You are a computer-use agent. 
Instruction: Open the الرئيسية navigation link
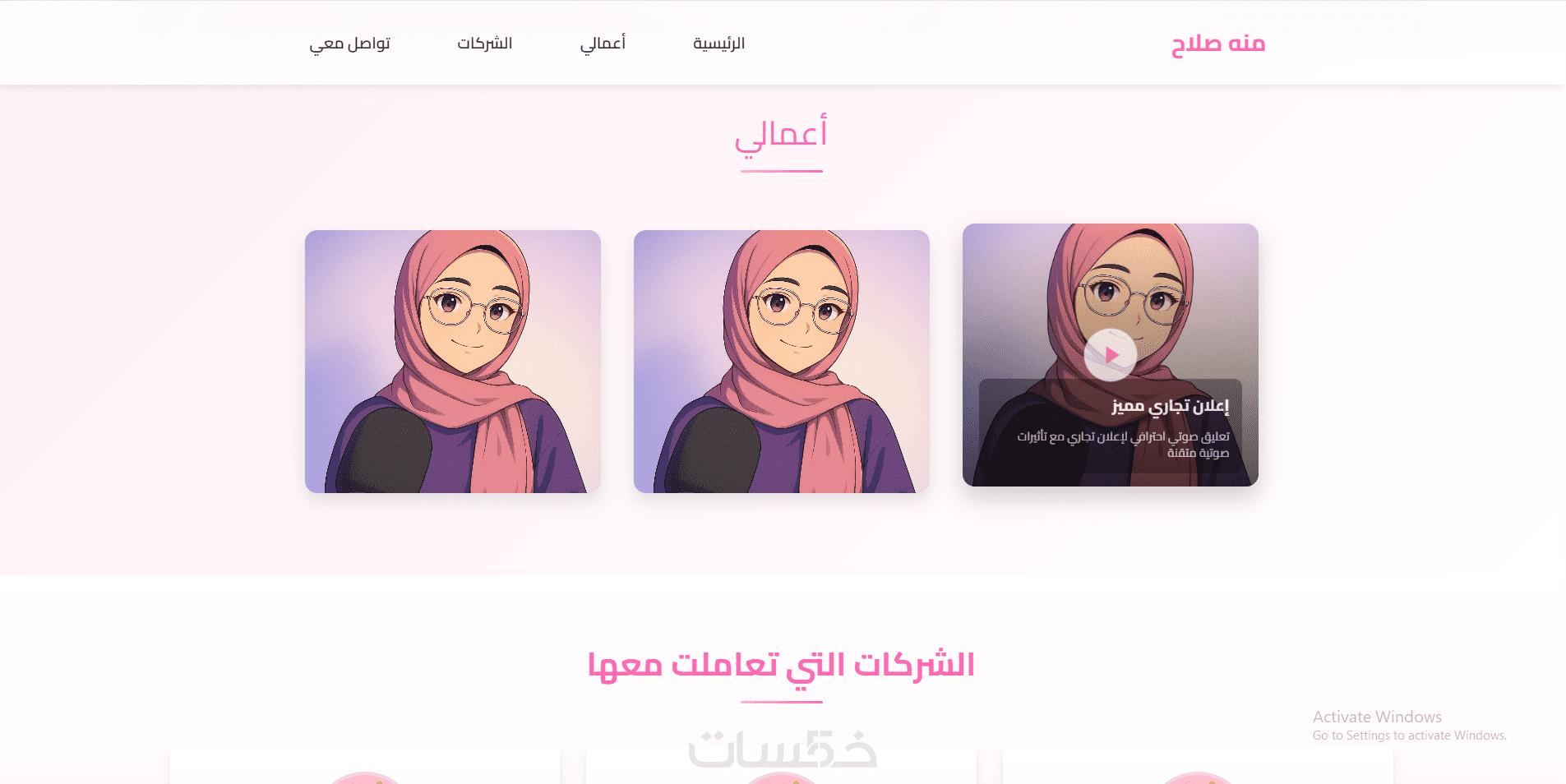(718, 44)
